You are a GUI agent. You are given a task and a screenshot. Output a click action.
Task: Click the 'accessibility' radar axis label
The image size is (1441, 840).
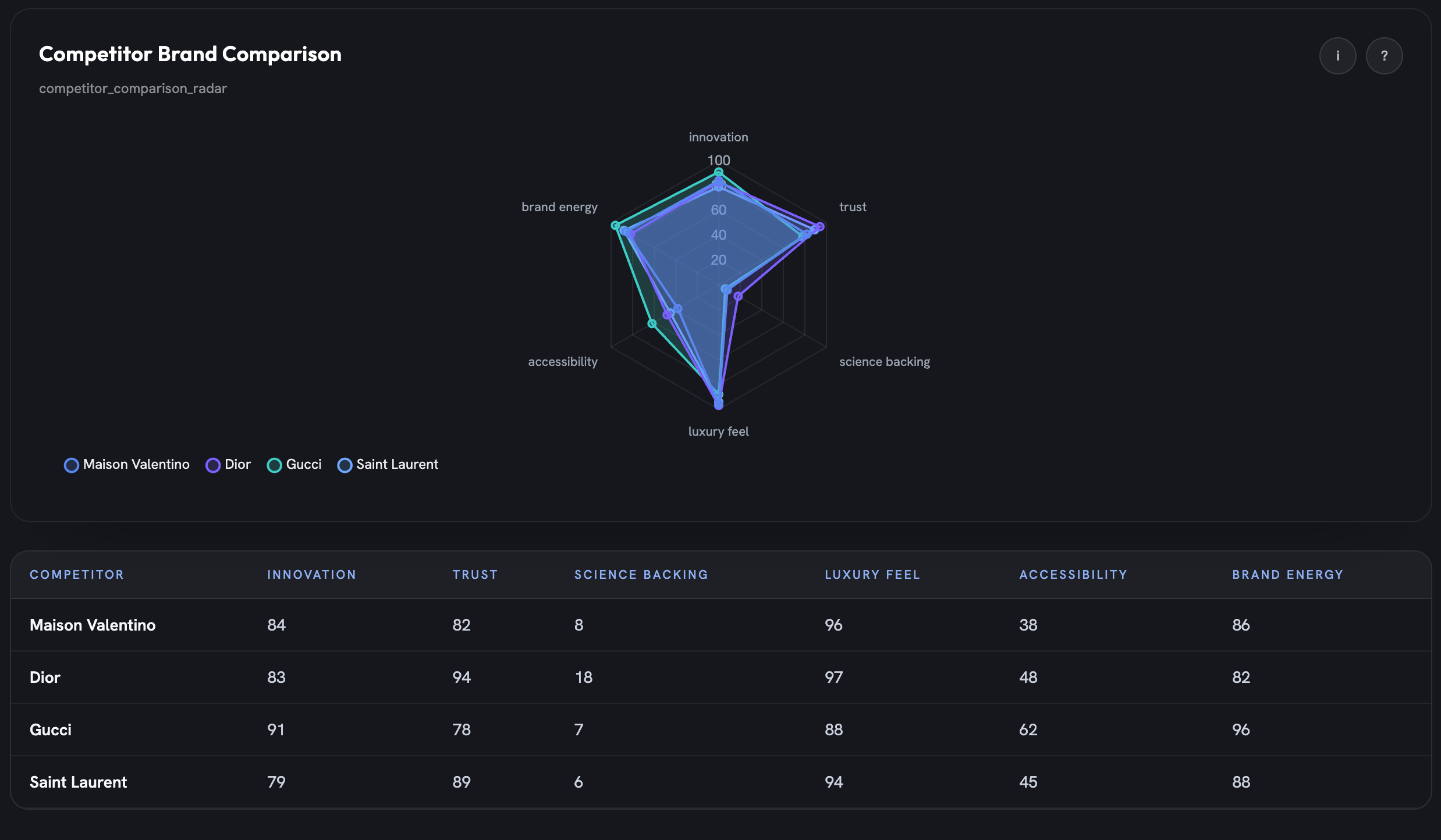tap(563, 362)
